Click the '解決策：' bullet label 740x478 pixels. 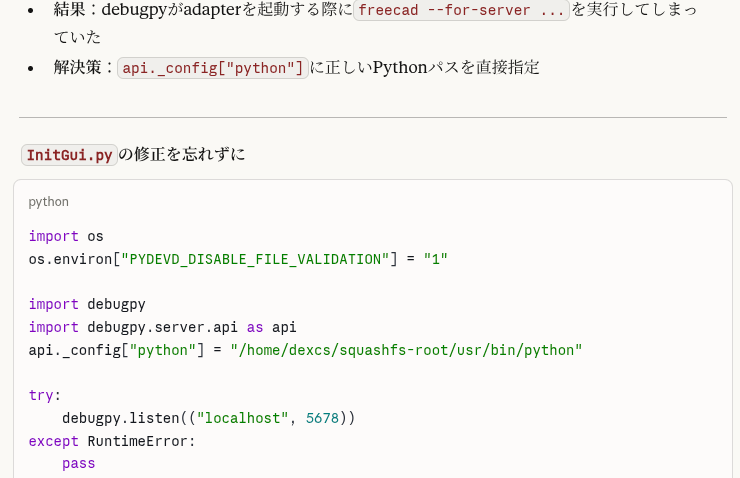pos(85,68)
